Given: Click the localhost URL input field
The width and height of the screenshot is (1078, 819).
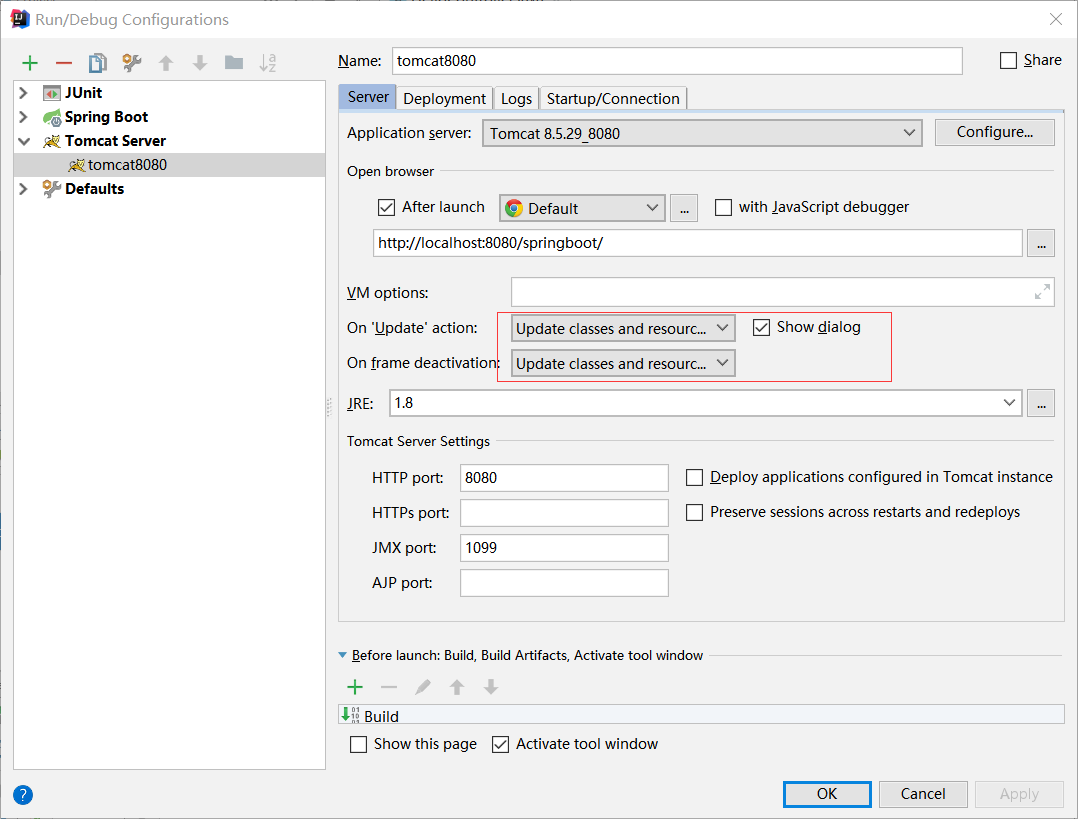Looking at the screenshot, I should [697, 243].
